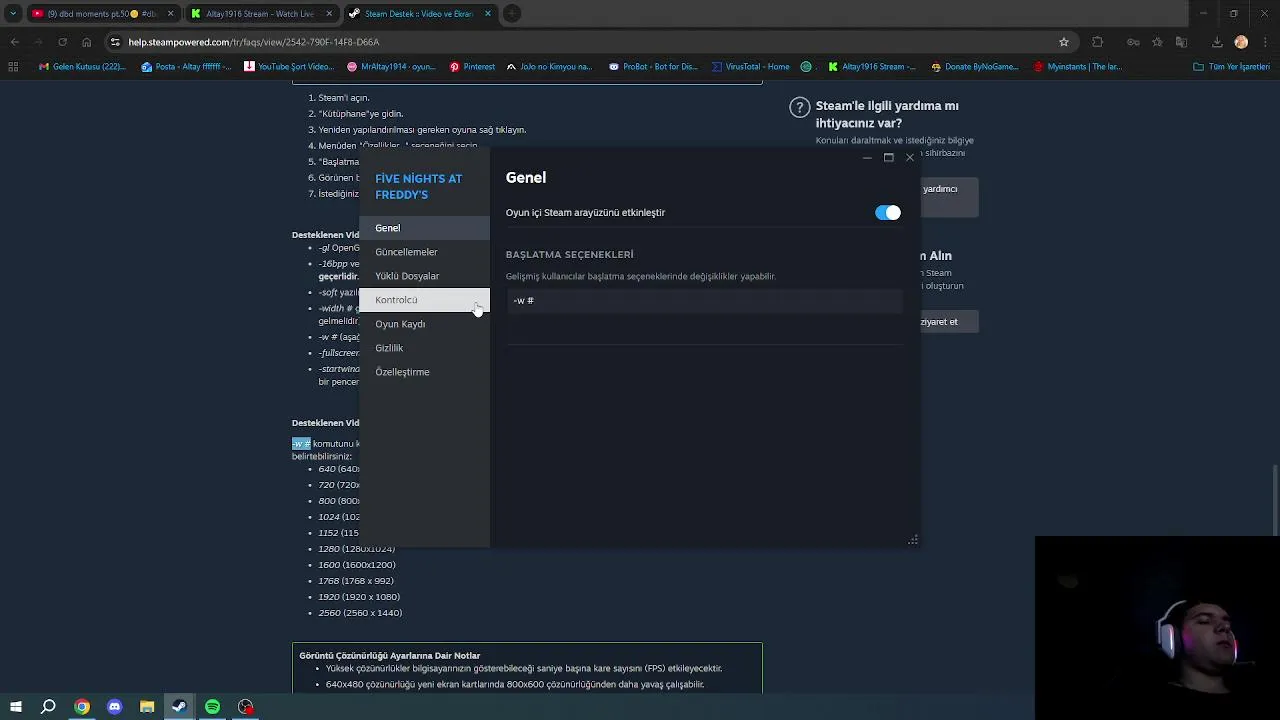
Task: Open the Posta - Altay bookmark
Action: click(x=186, y=67)
